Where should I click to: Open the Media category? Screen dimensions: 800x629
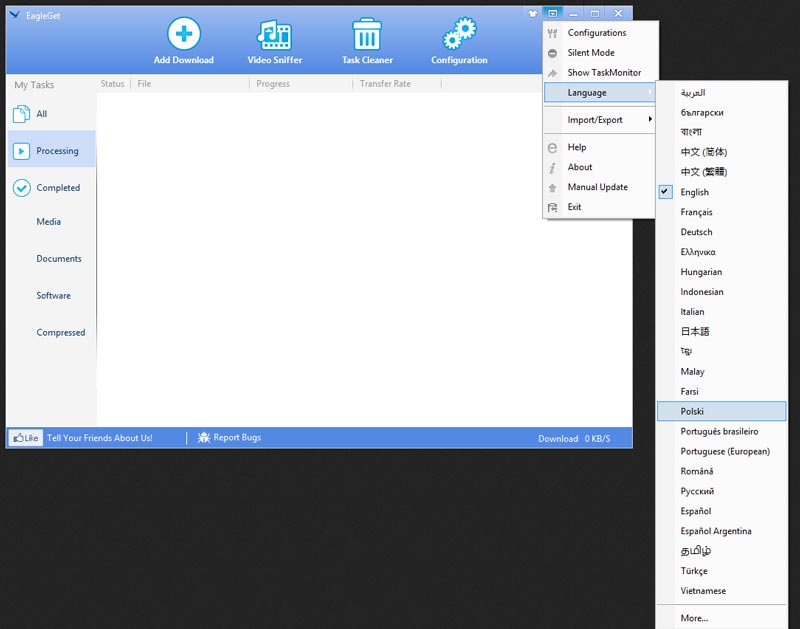point(48,221)
